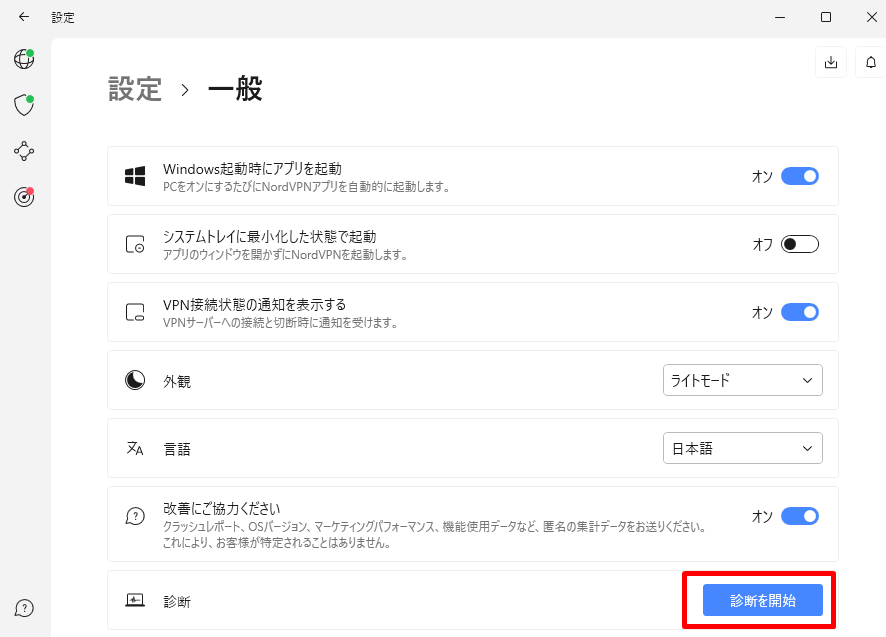The width and height of the screenshot is (886, 637).
Task: Turn off 改善にご協力ください data sharing switch
Action: coord(800,516)
